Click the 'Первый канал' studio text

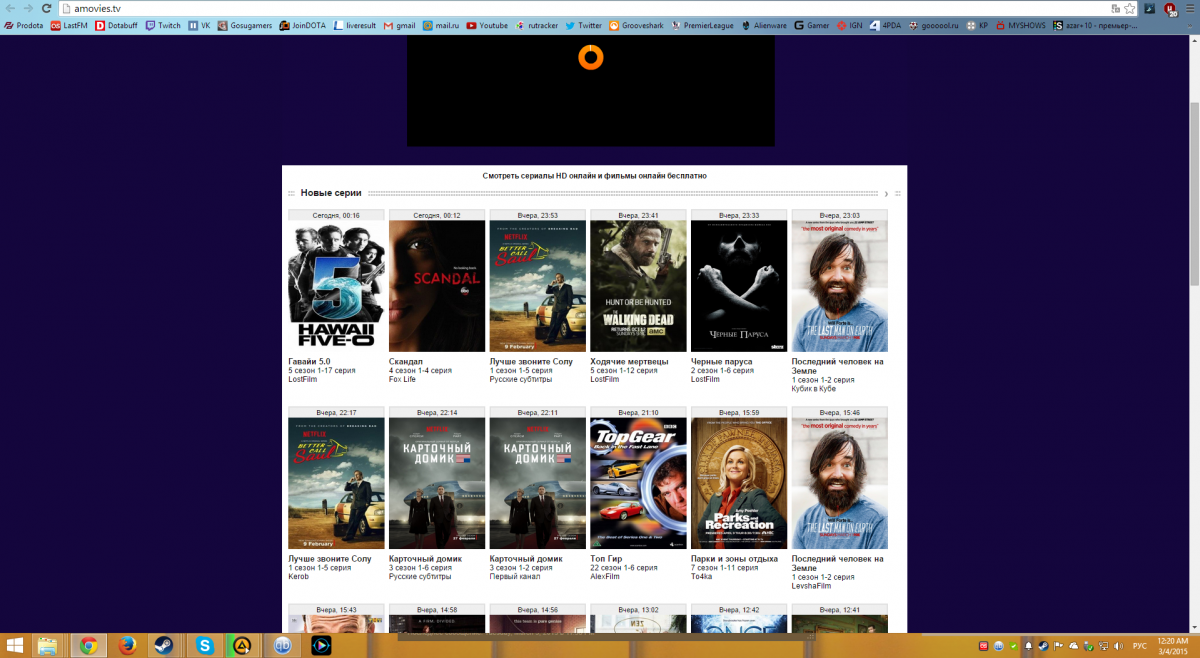click(x=515, y=576)
